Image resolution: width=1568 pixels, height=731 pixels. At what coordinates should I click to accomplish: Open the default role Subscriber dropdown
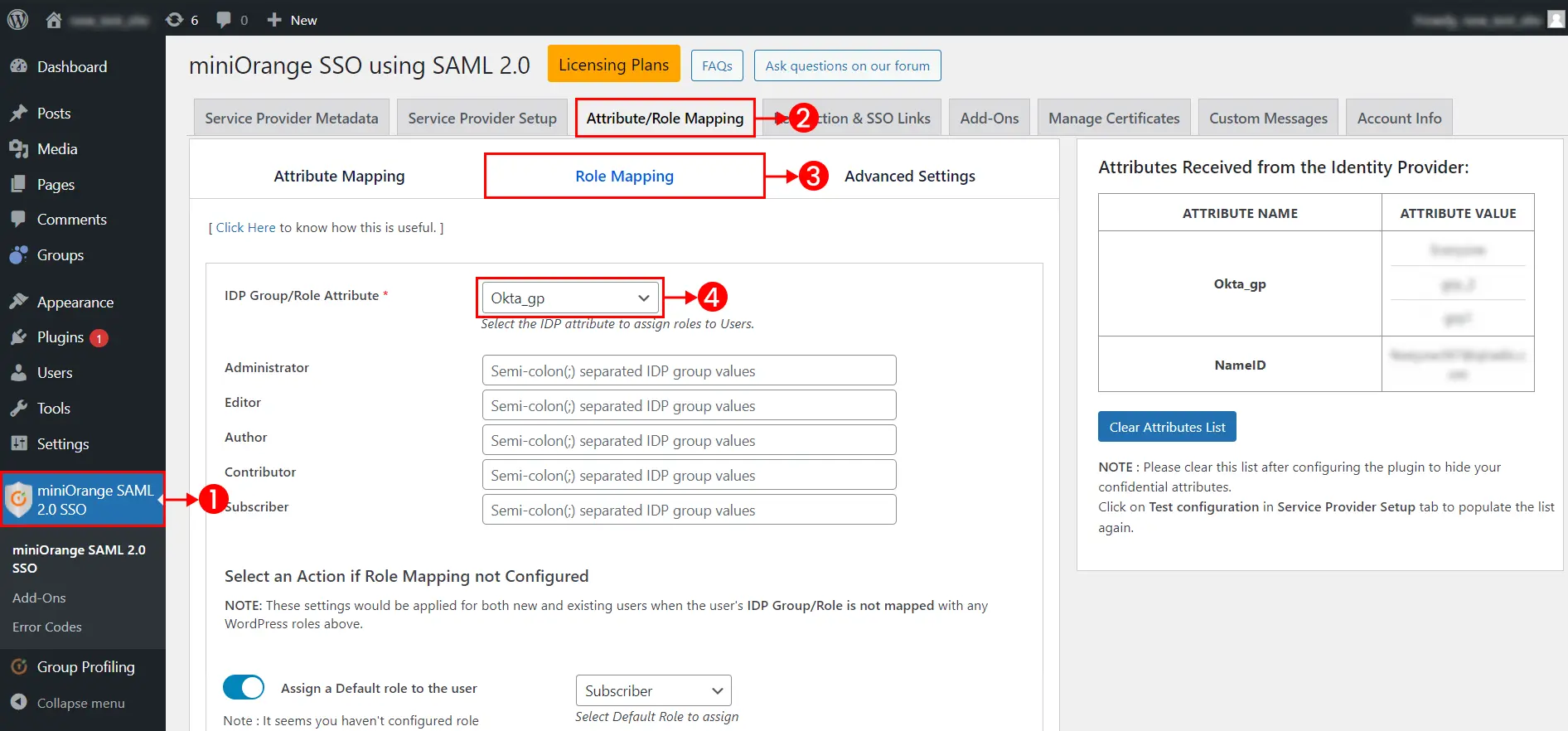tap(654, 690)
